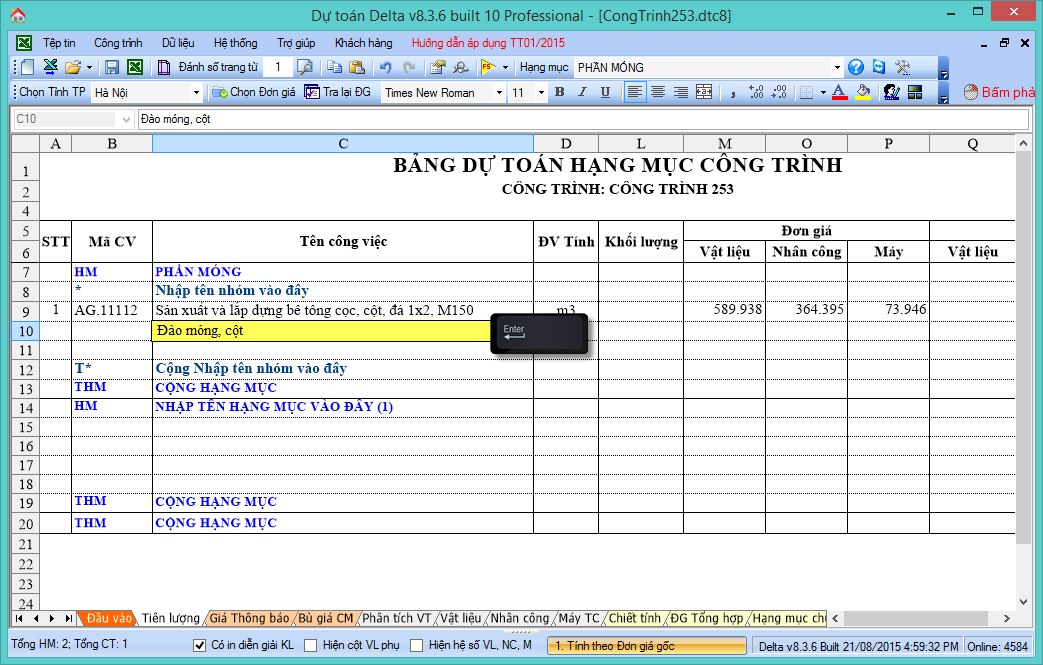Open an existing project folder icon
The width and height of the screenshot is (1043, 665).
73,67
